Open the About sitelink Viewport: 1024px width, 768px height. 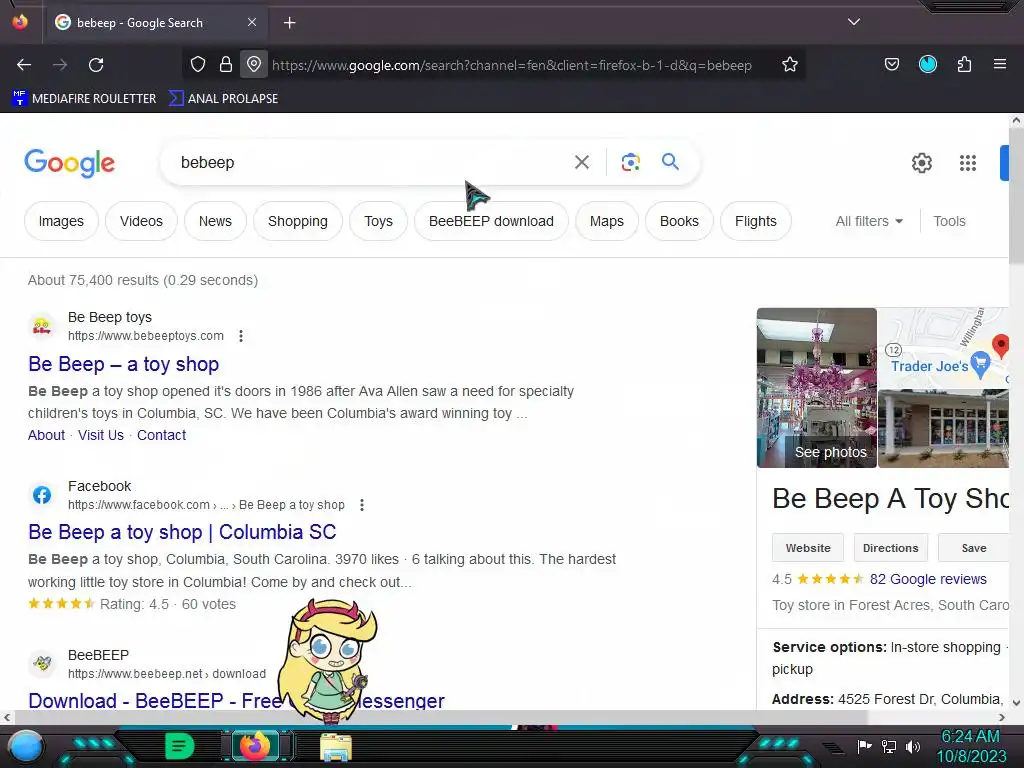[46, 435]
